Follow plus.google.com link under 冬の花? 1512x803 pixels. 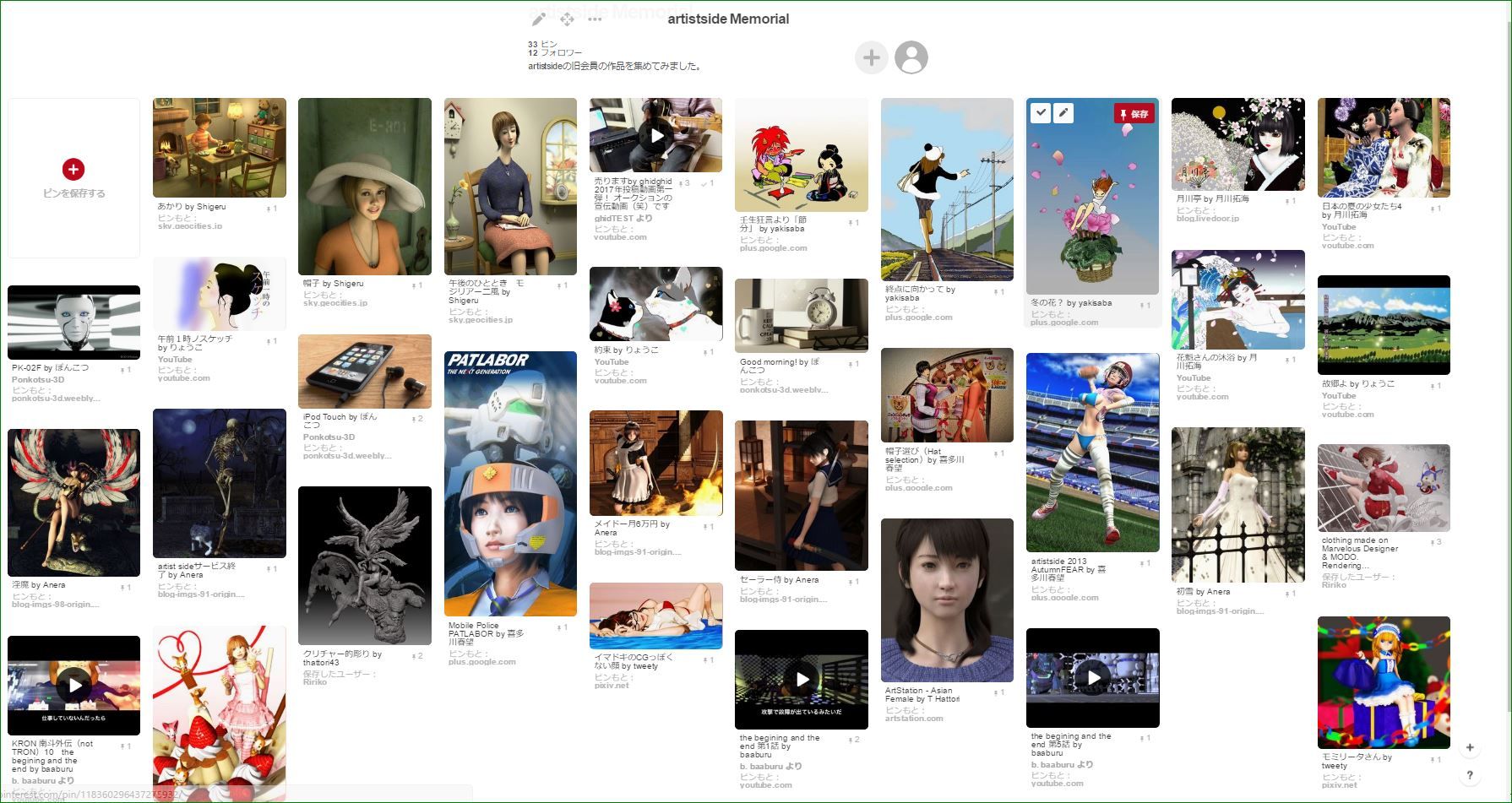point(1064,323)
